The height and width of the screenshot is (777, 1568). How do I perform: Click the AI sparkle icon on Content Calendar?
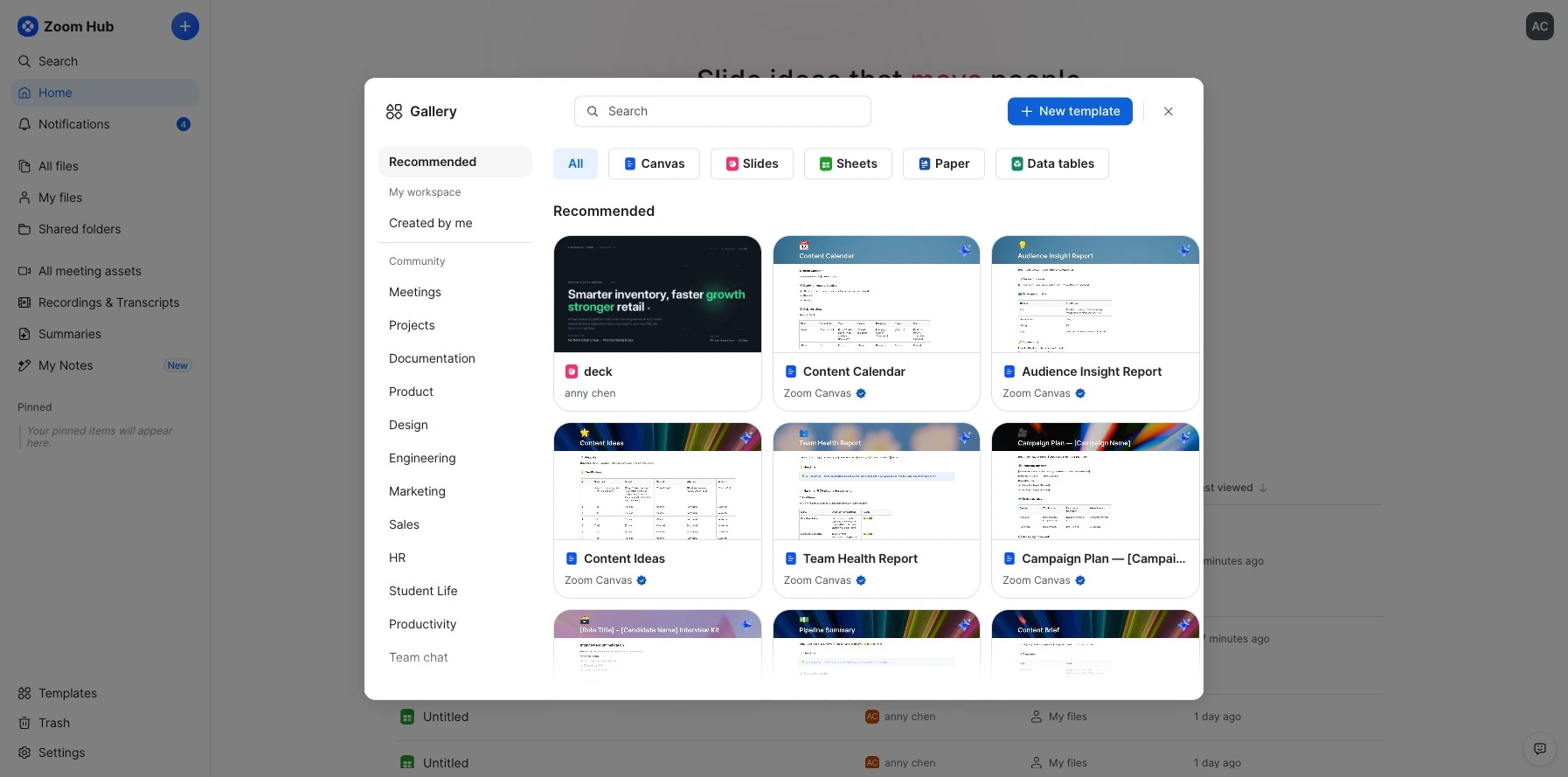965,250
